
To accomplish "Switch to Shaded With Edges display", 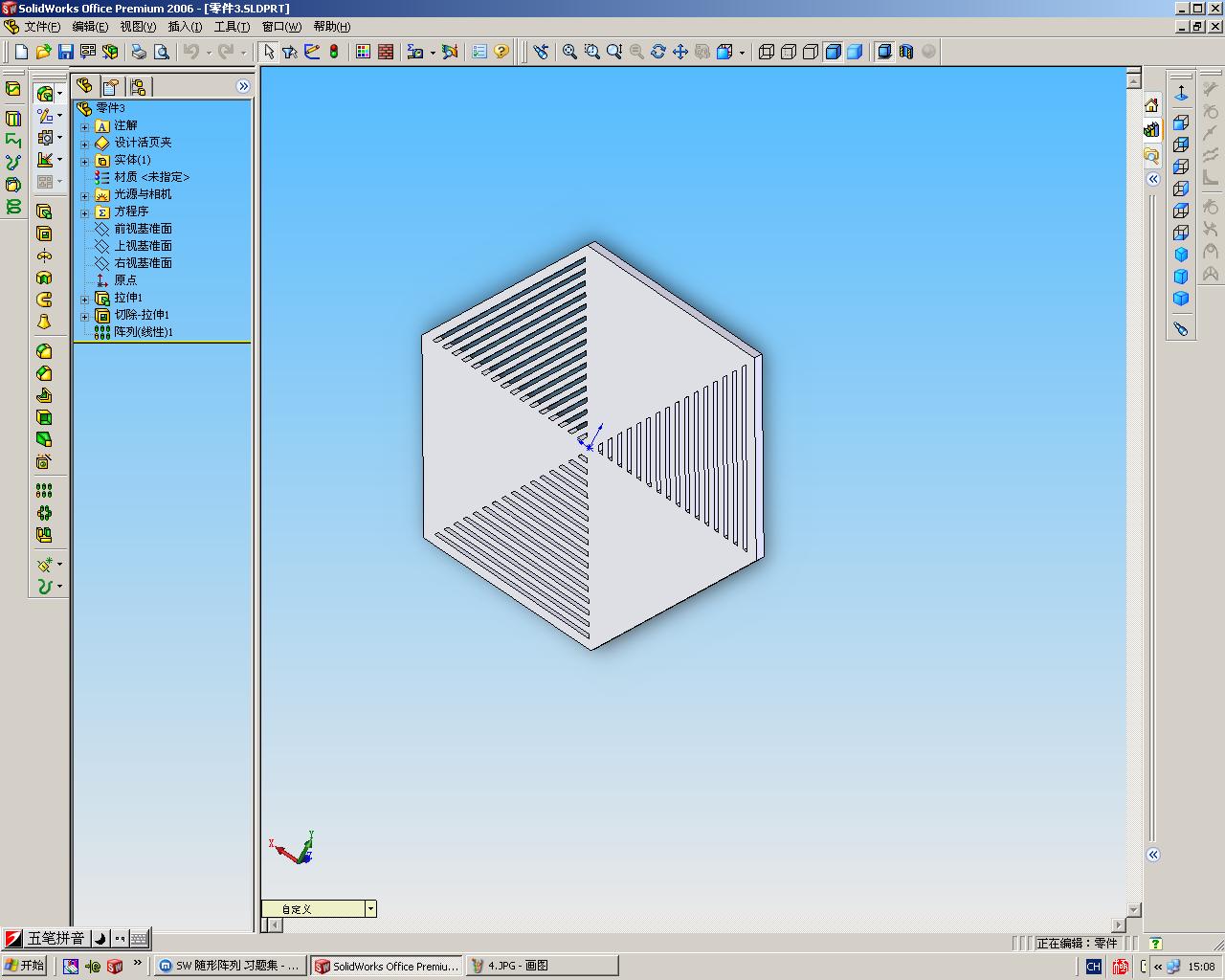I will pos(833,52).
